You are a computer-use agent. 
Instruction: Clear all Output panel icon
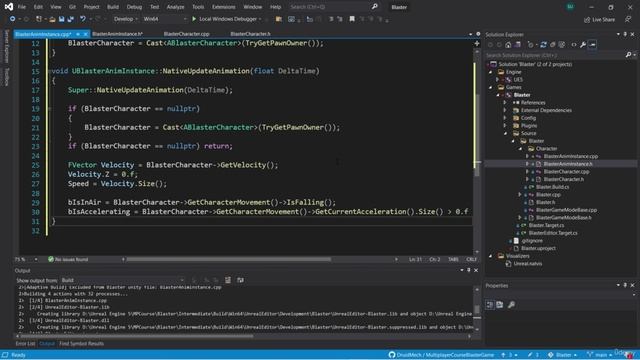pyautogui.click(x=228, y=280)
